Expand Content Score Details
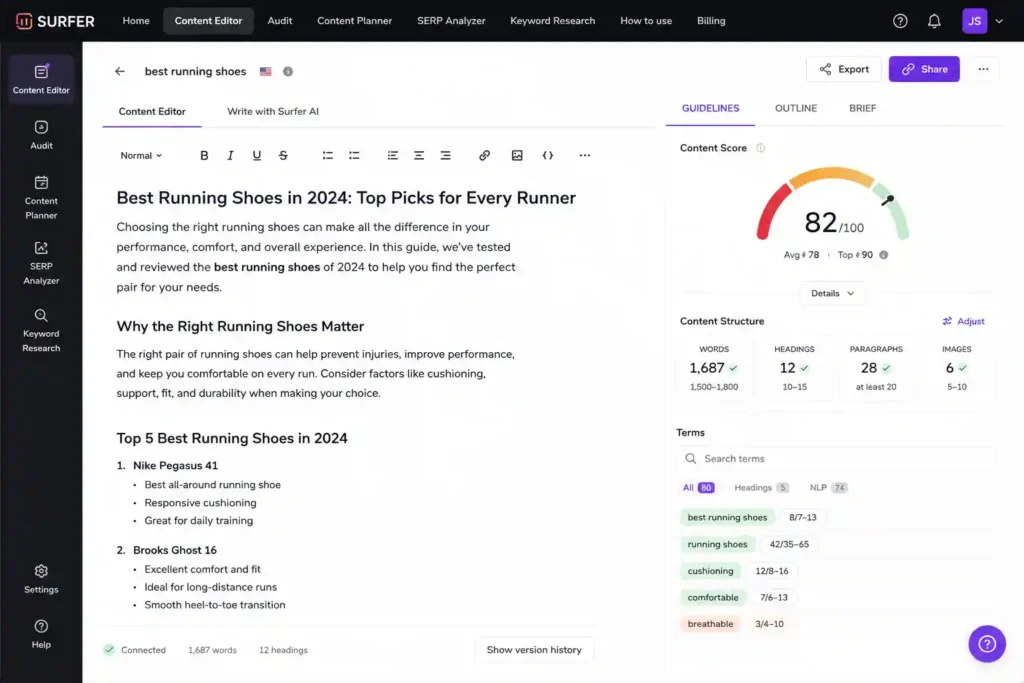1024x683 pixels. pyautogui.click(x=832, y=293)
